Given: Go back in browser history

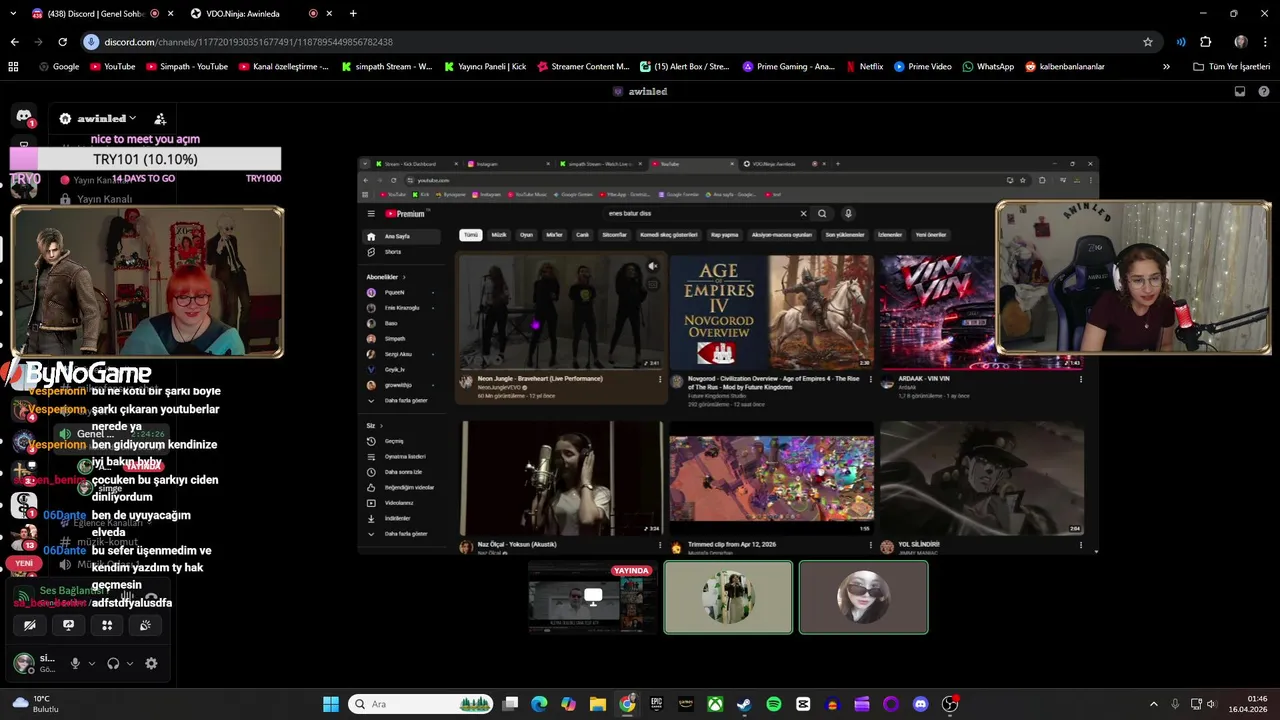Looking at the screenshot, I should 14,42.
